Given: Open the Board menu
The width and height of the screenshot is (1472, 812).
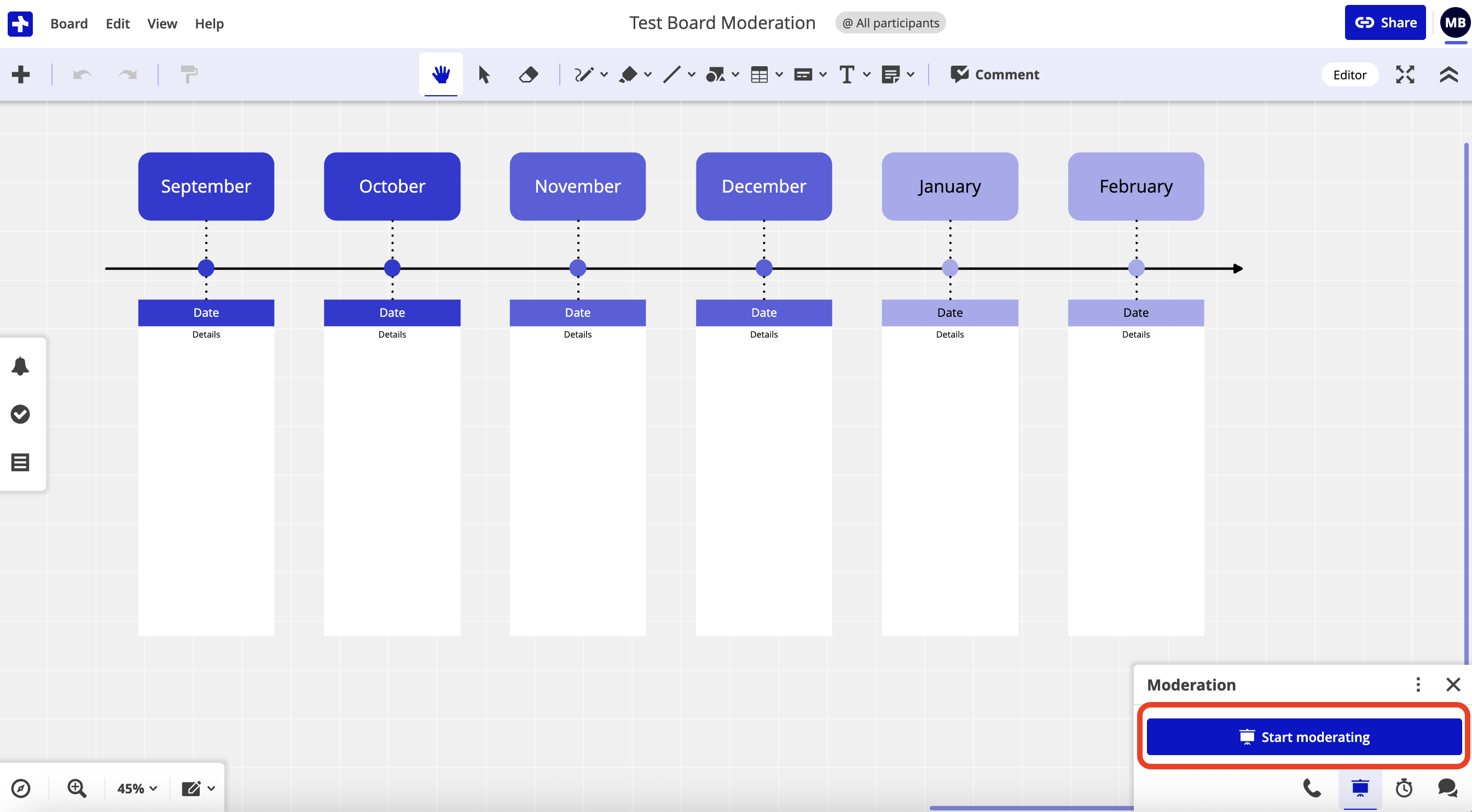Looking at the screenshot, I should click(69, 24).
